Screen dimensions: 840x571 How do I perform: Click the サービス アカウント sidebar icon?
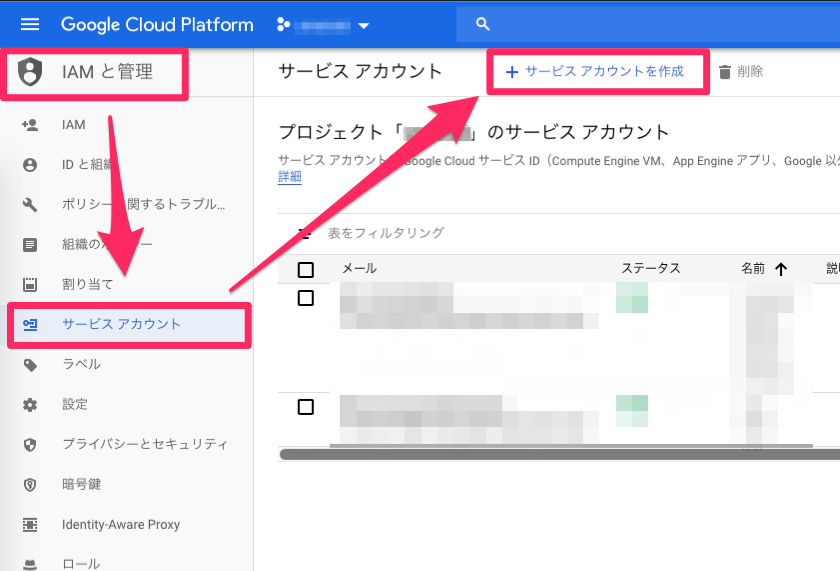30,324
